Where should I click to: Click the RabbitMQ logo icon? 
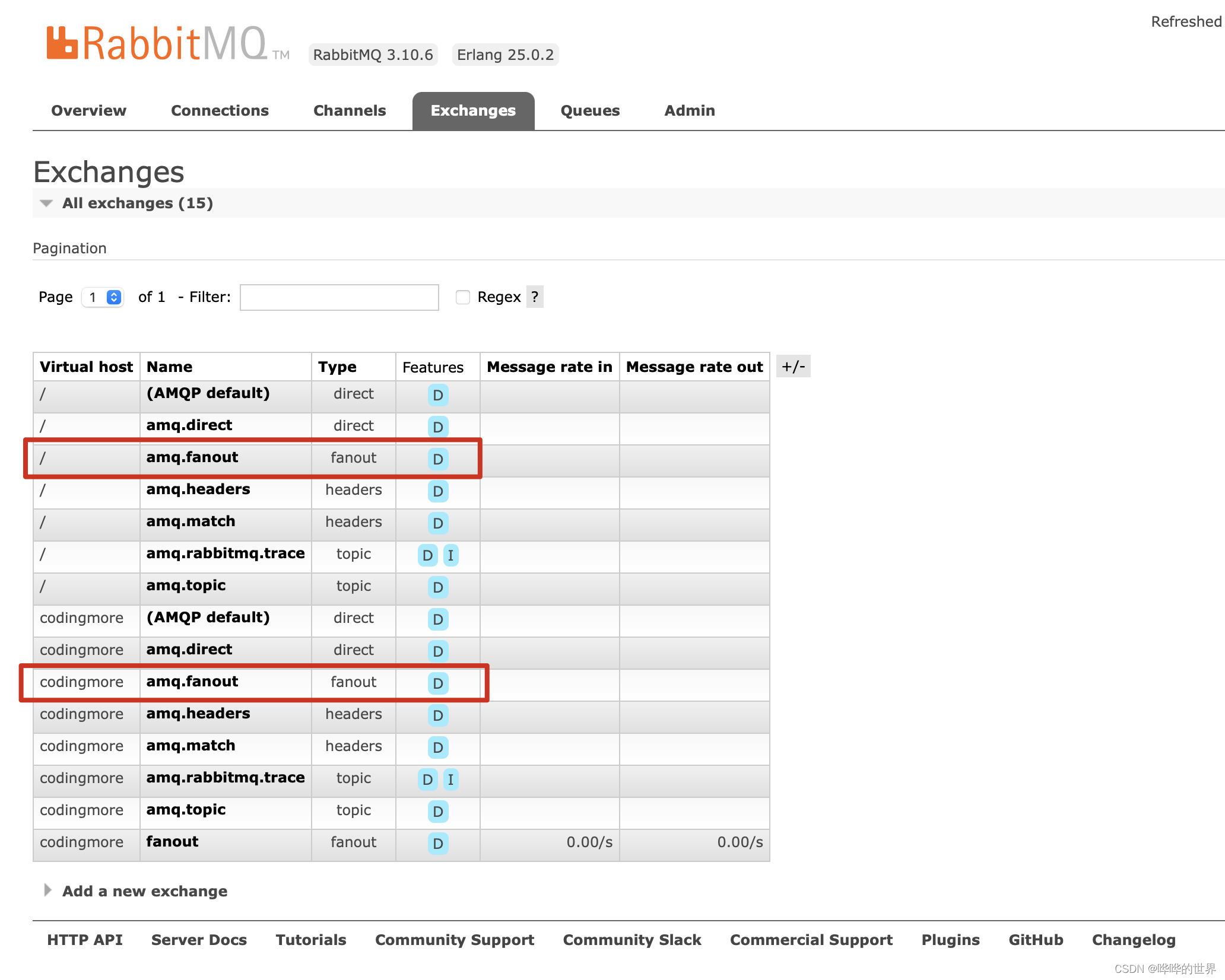62,43
